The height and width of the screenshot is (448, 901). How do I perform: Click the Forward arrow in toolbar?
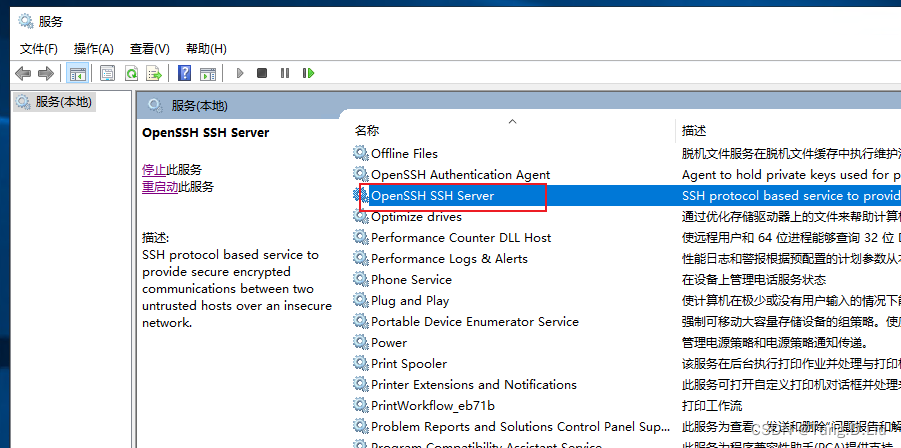(46, 73)
